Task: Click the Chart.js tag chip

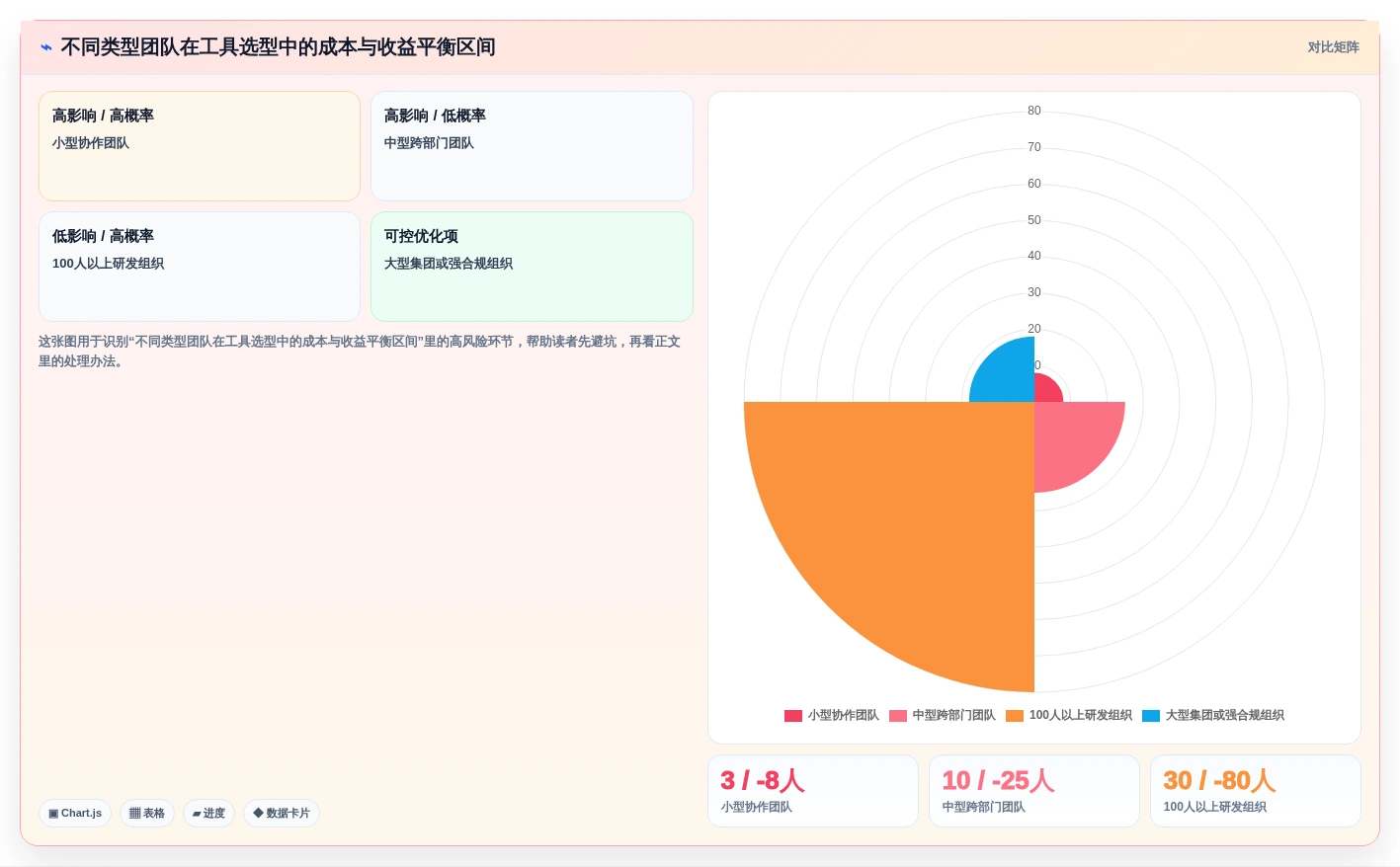Action: pyautogui.click(x=75, y=814)
